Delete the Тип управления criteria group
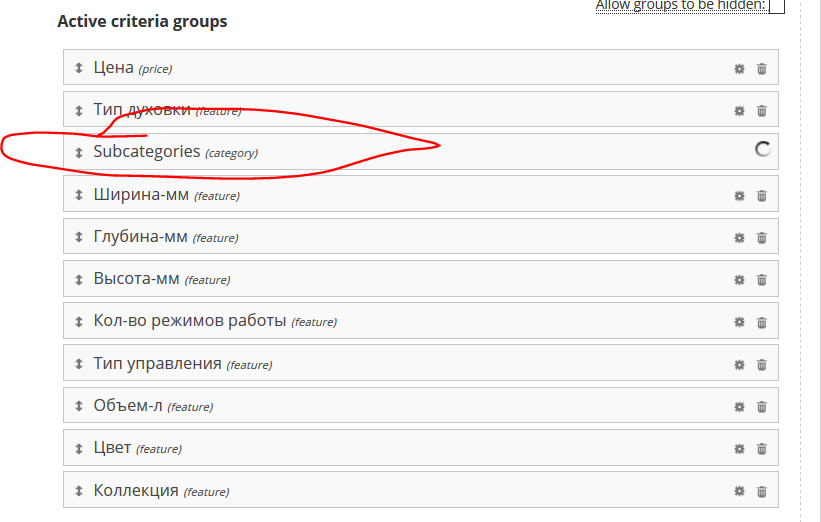Image resolution: width=821 pixels, height=522 pixels. click(x=762, y=364)
